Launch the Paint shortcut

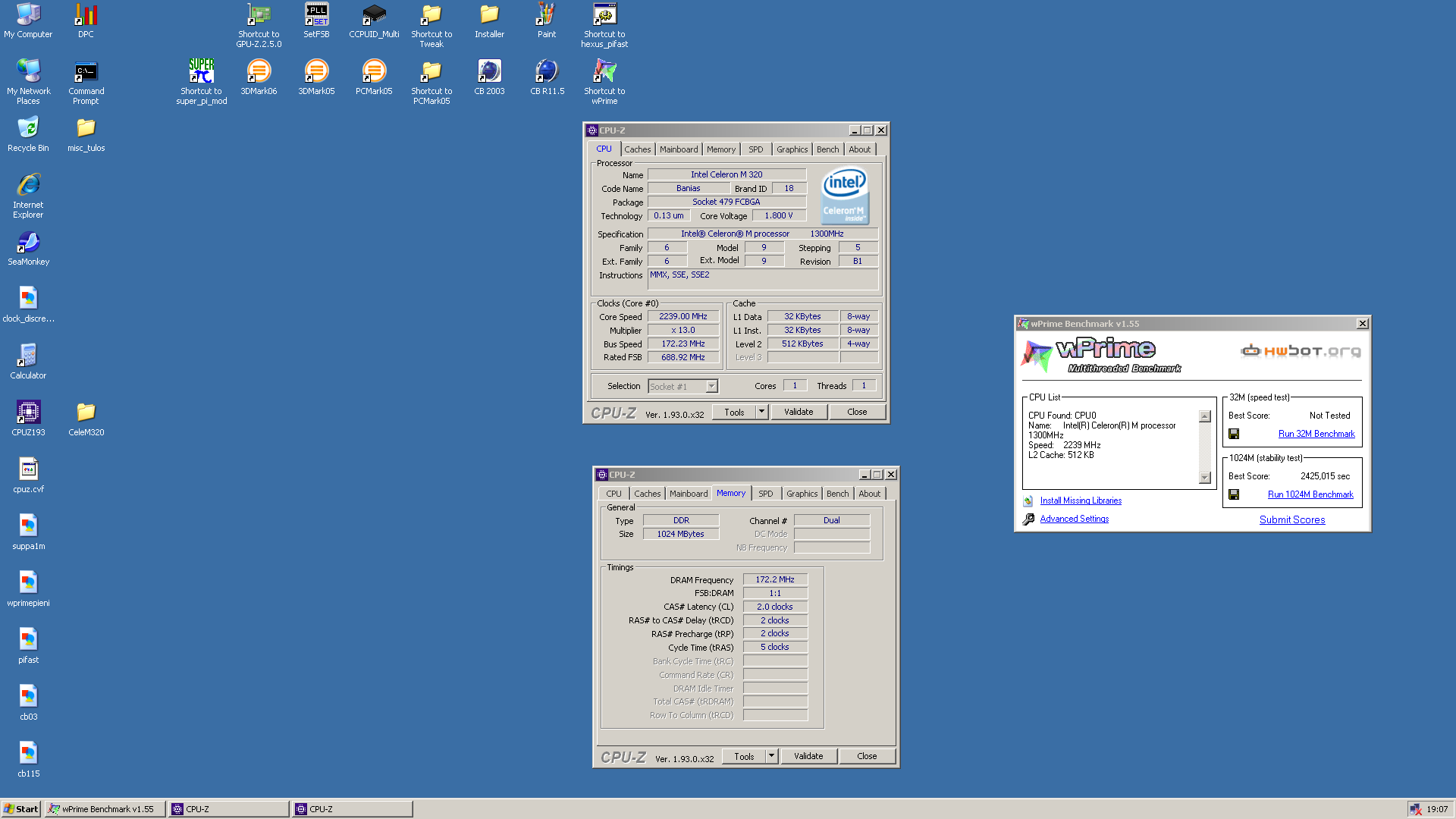point(546,20)
